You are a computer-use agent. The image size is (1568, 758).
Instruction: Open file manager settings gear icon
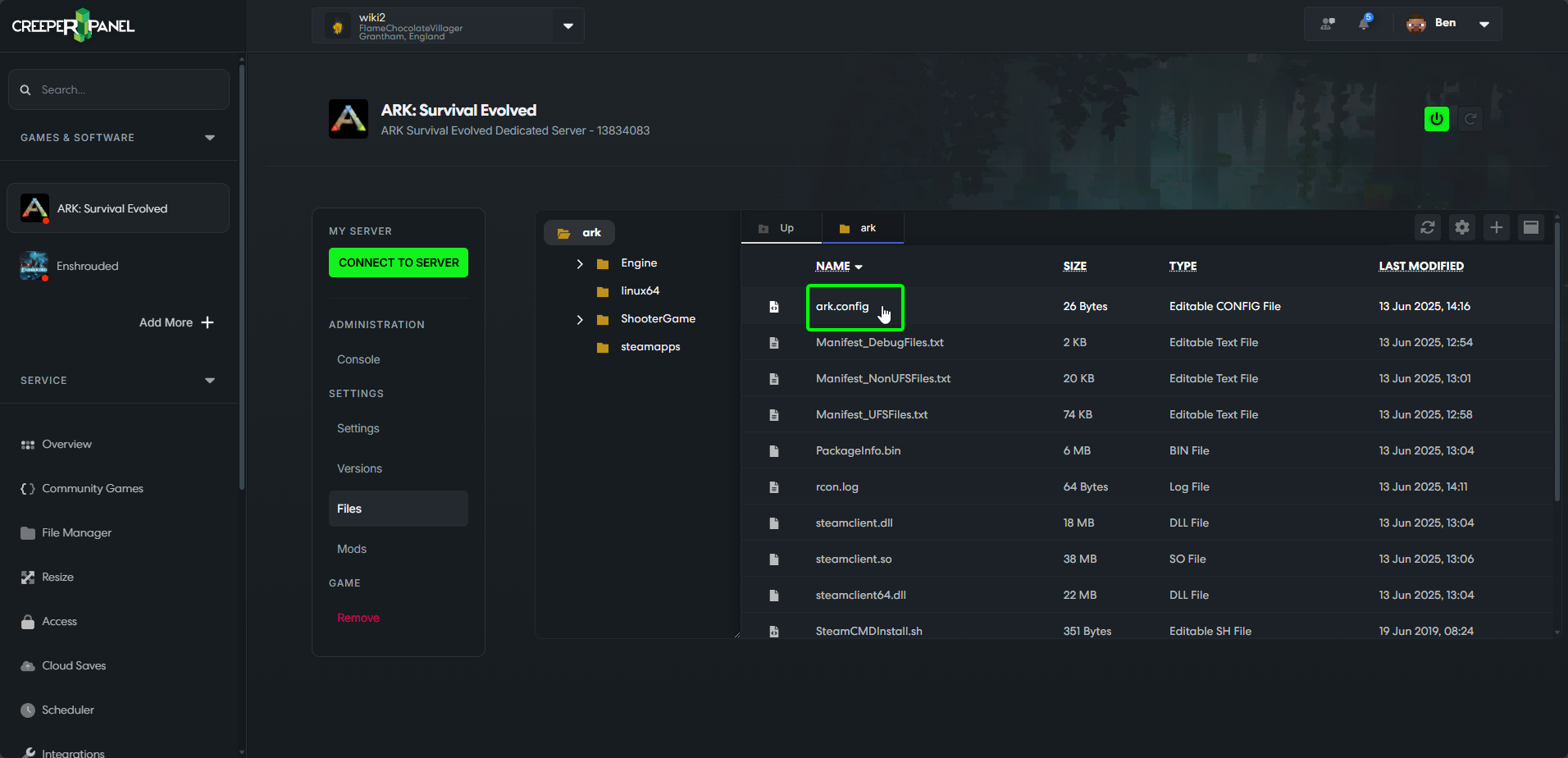pyautogui.click(x=1462, y=227)
